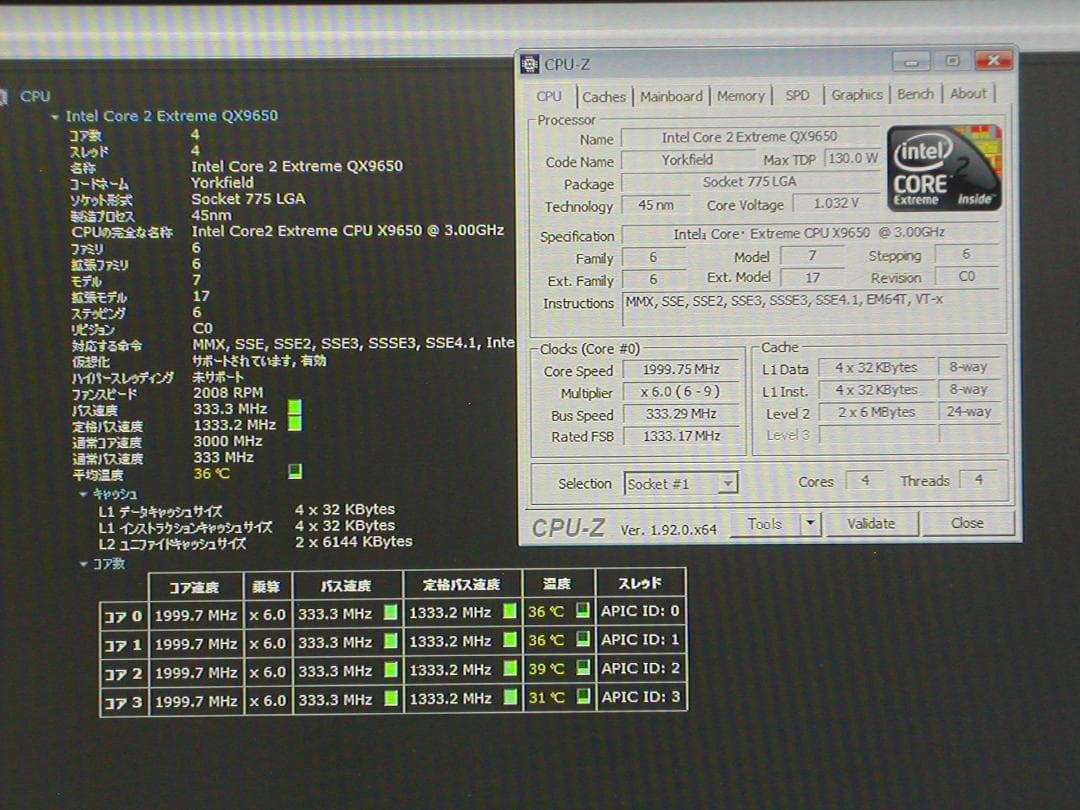Click the Intel Core 2 Extreme logo image
Image resolution: width=1080 pixels, height=810 pixels.
click(x=944, y=166)
